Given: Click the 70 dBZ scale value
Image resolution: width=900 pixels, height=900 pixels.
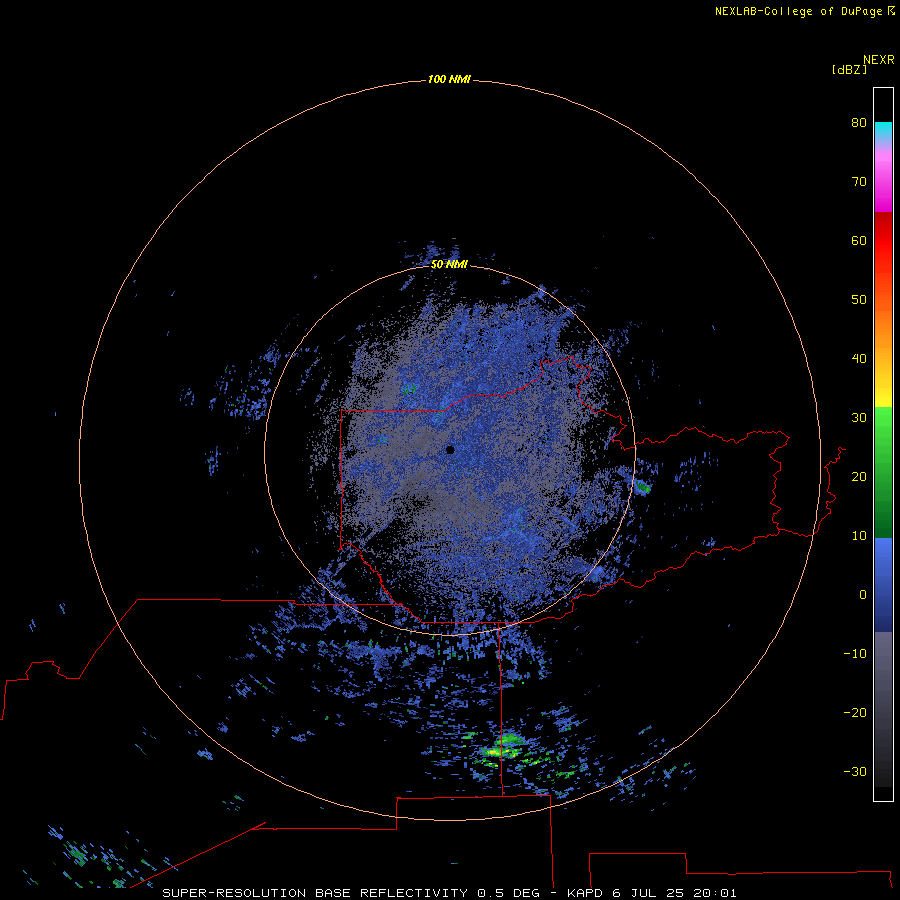Looking at the screenshot, I should (859, 181).
